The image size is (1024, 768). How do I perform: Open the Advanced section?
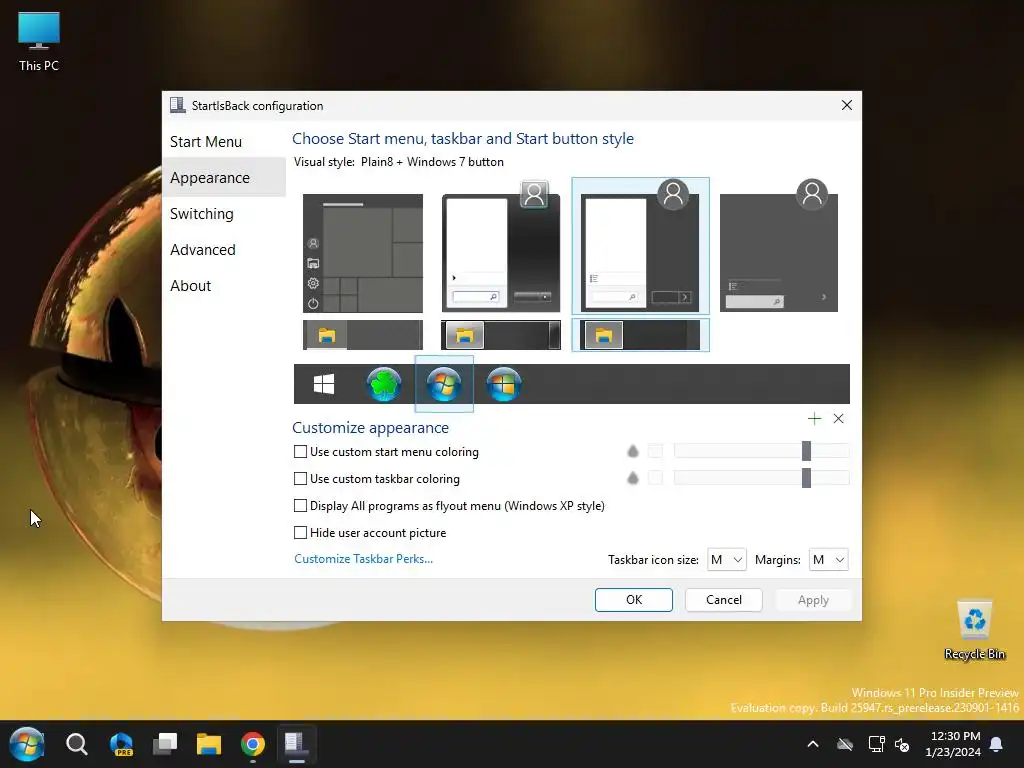pos(223,249)
